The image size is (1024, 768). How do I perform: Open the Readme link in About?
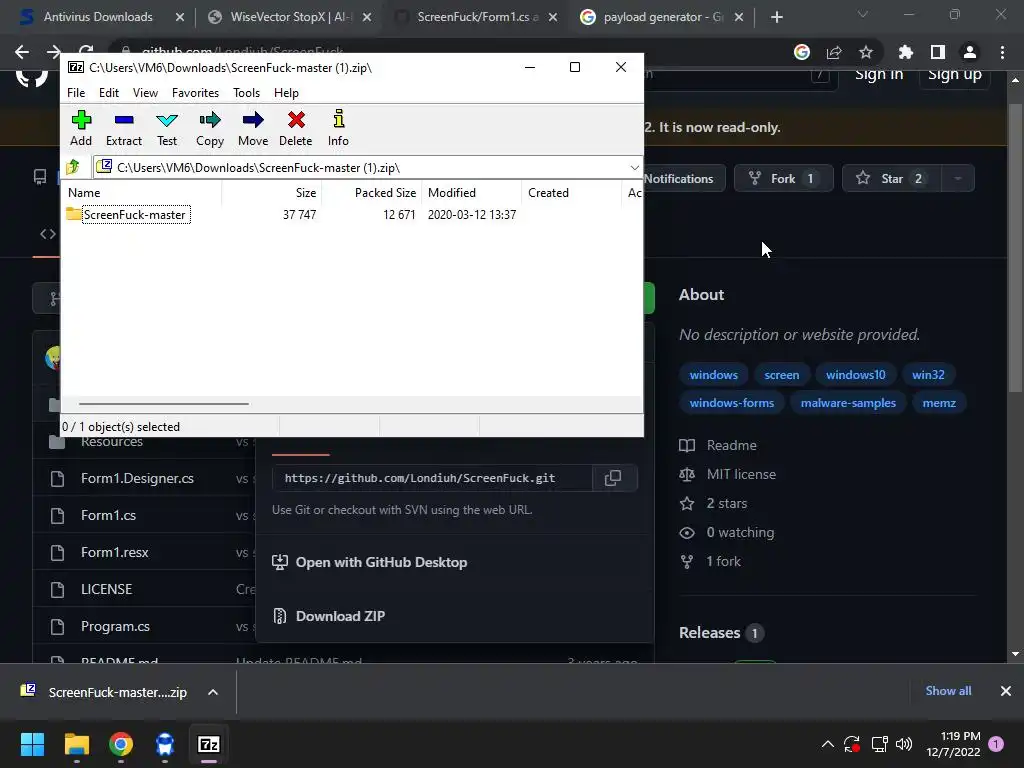[x=731, y=445]
